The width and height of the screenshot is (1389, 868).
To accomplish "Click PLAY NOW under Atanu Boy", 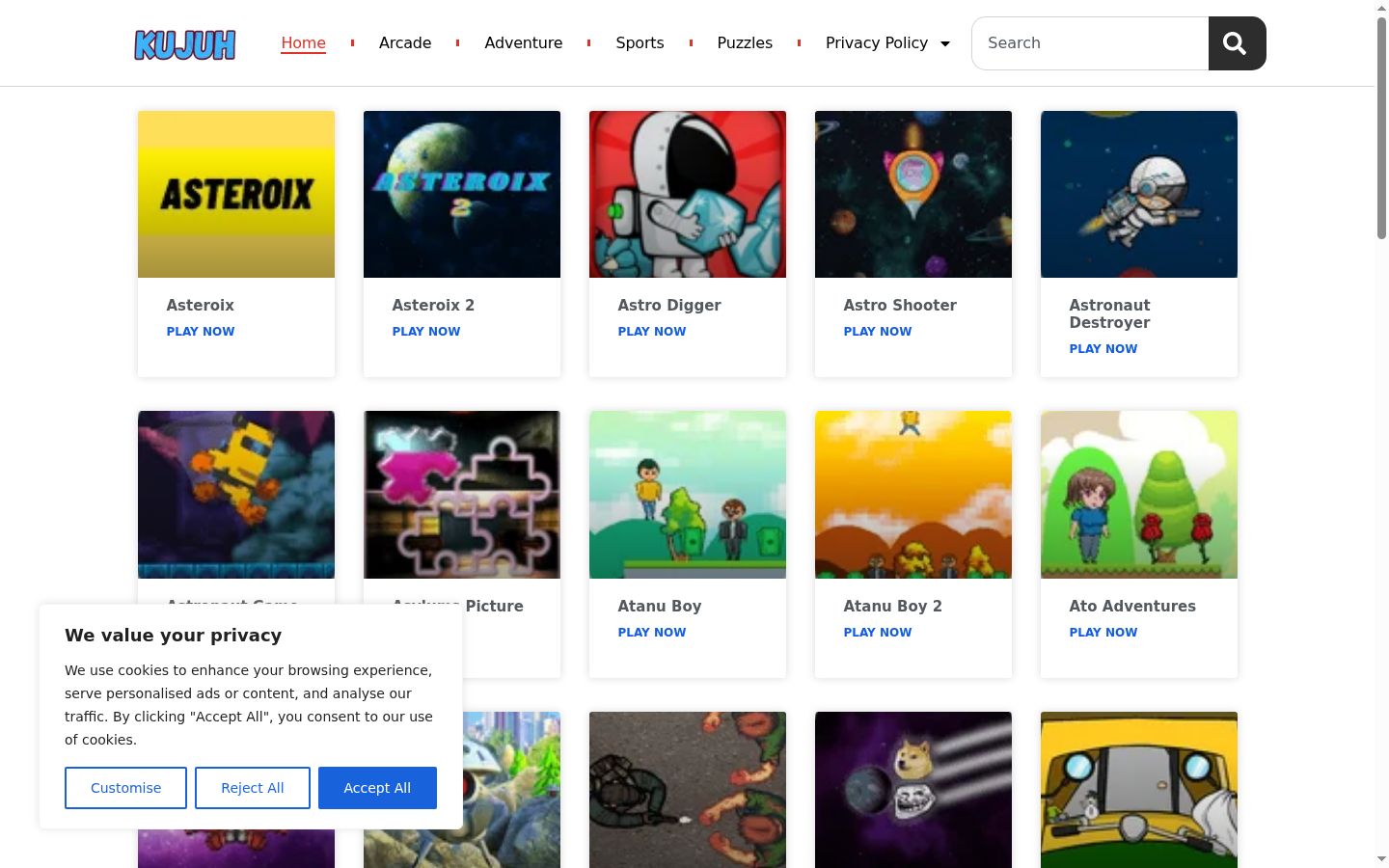I will 652,632.
